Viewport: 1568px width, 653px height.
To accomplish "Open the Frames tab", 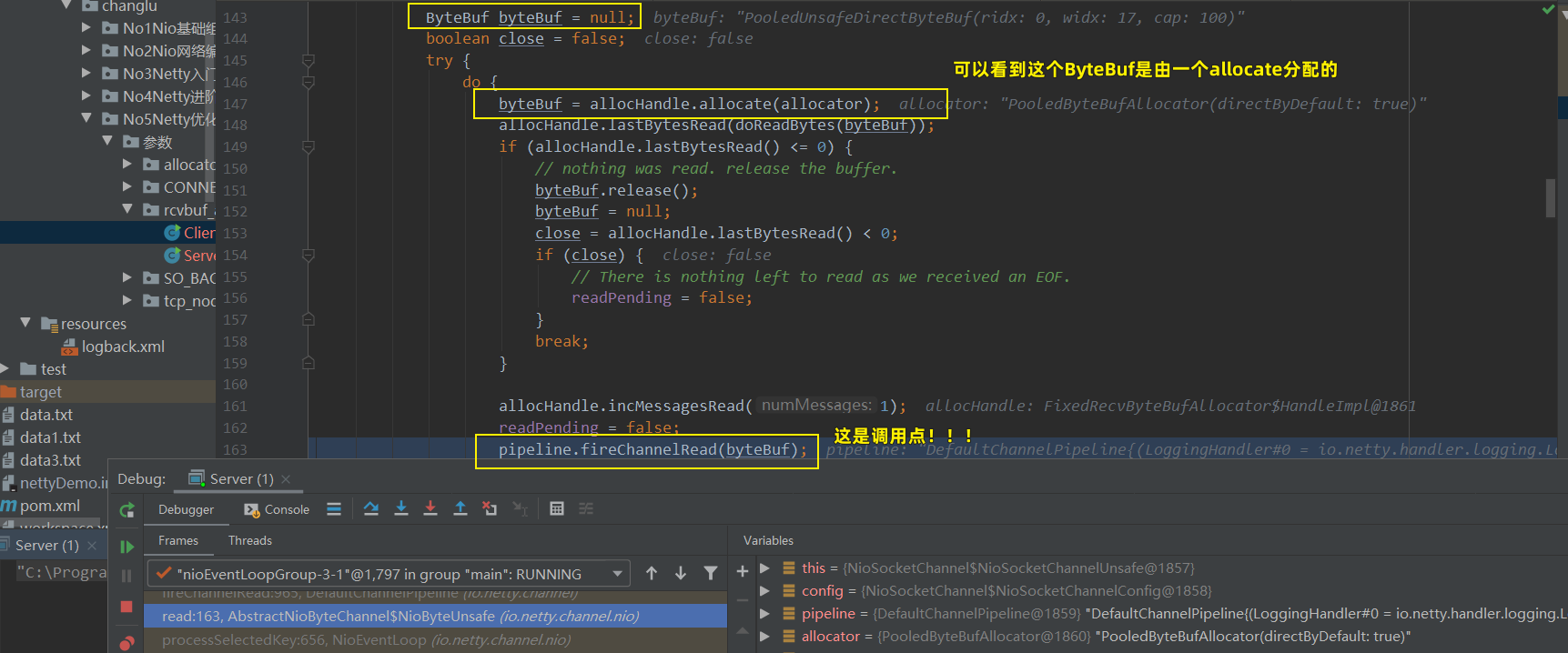I will [178, 540].
